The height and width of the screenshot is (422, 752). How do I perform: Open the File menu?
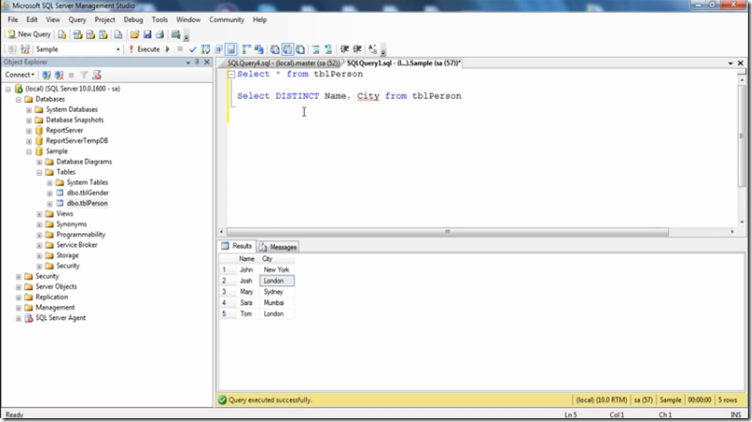13,20
